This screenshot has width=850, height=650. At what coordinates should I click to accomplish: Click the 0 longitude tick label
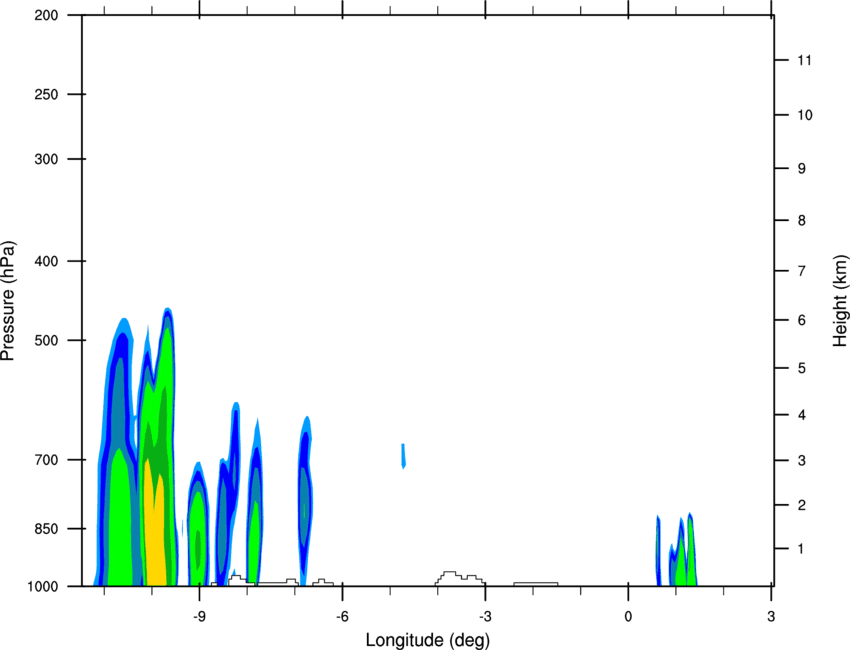tap(628, 617)
